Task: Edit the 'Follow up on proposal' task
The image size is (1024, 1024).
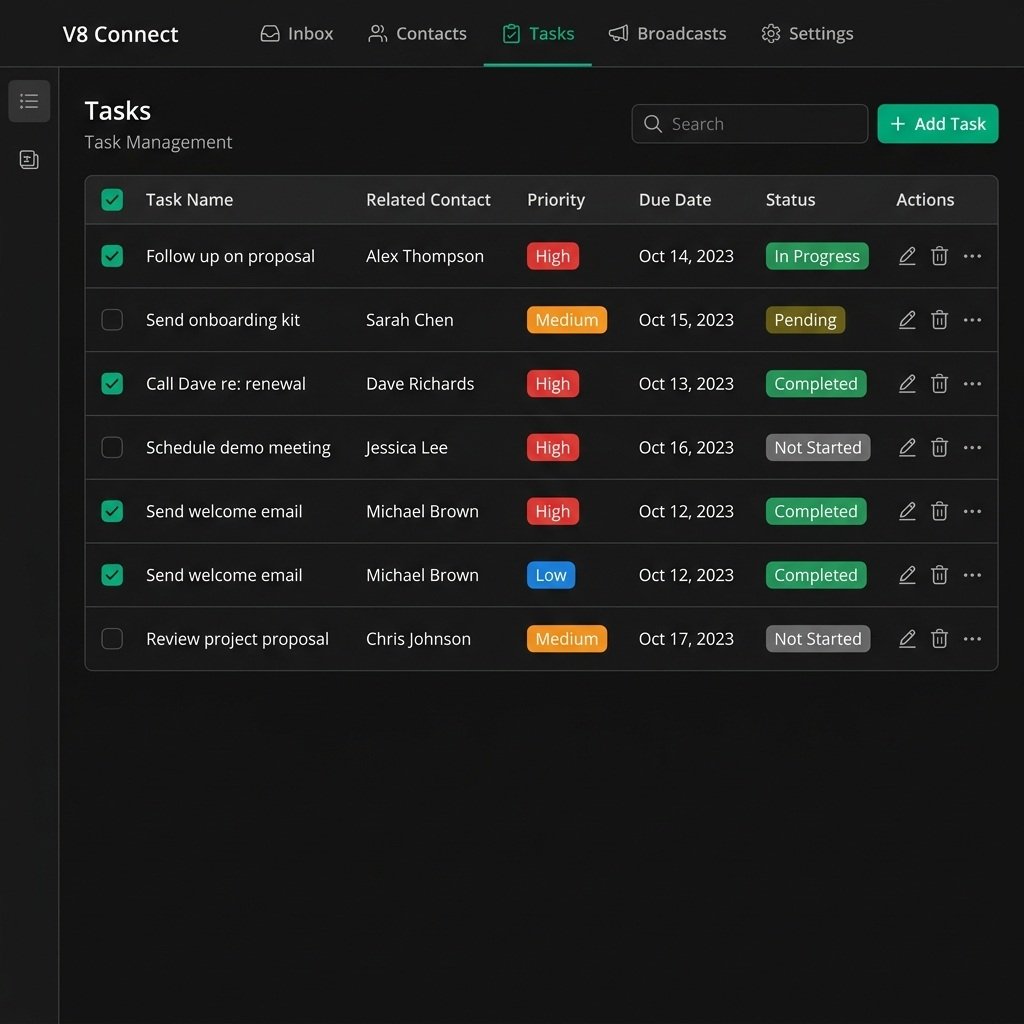Action: pos(906,256)
